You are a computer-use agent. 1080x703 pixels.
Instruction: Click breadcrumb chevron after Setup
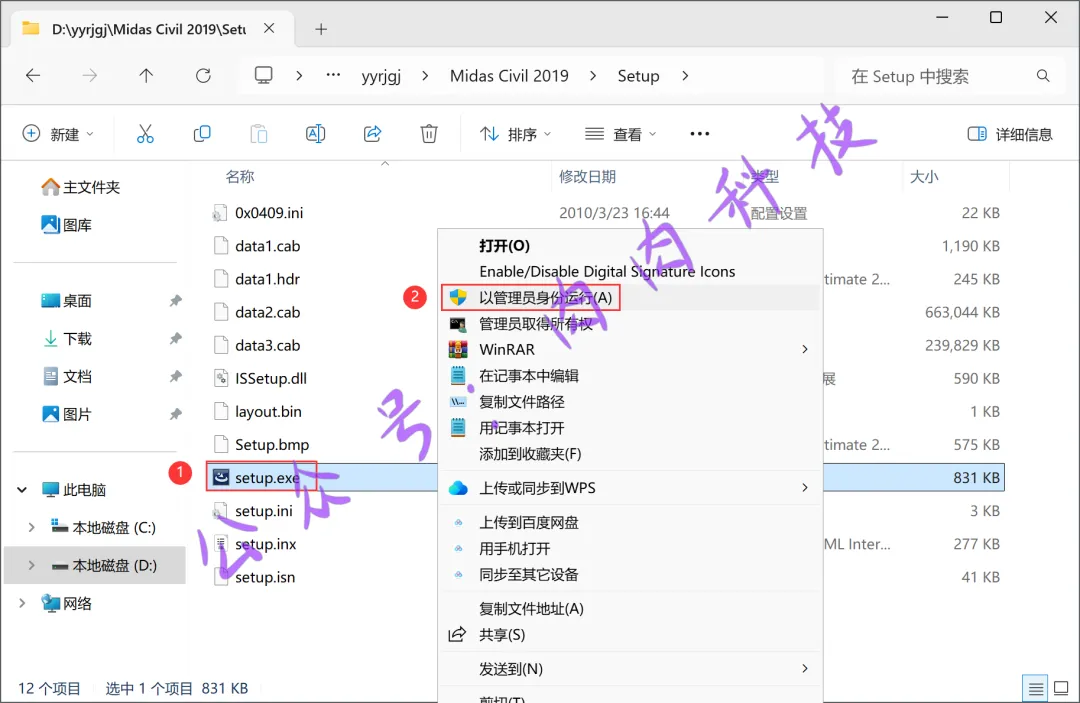tap(685, 76)
